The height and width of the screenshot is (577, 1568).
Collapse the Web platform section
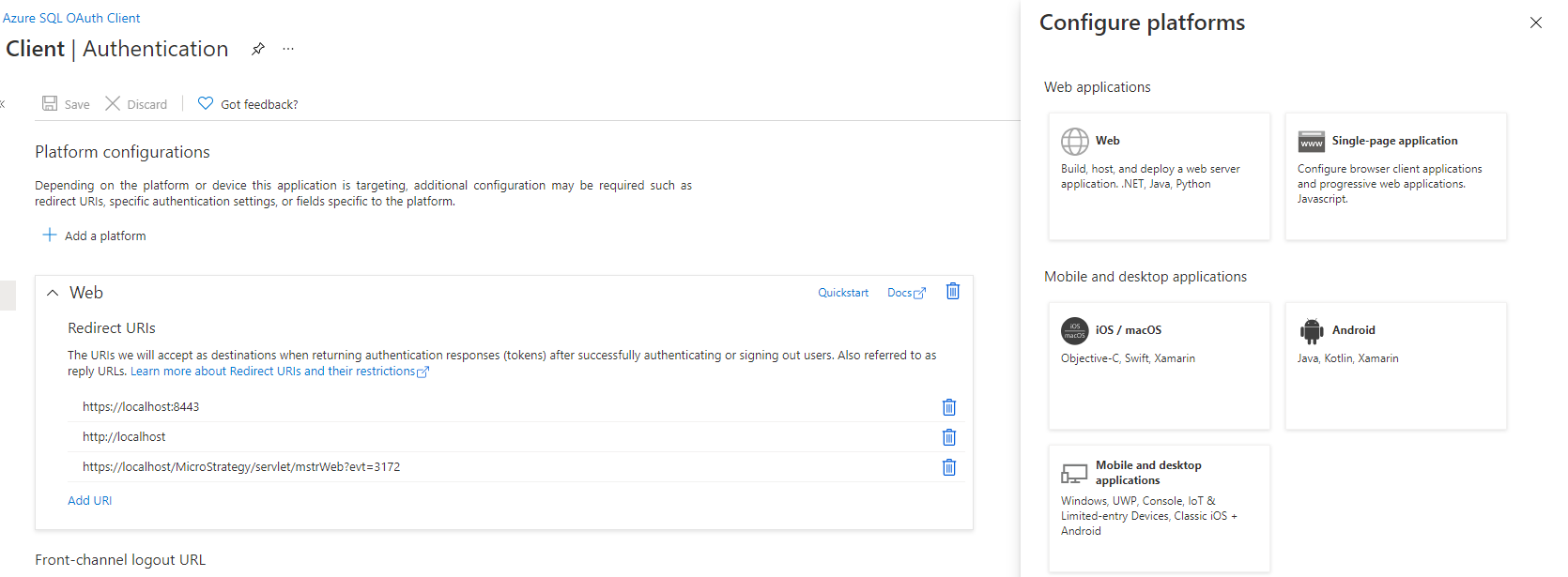pyautogui.click(x=53, y=293)
